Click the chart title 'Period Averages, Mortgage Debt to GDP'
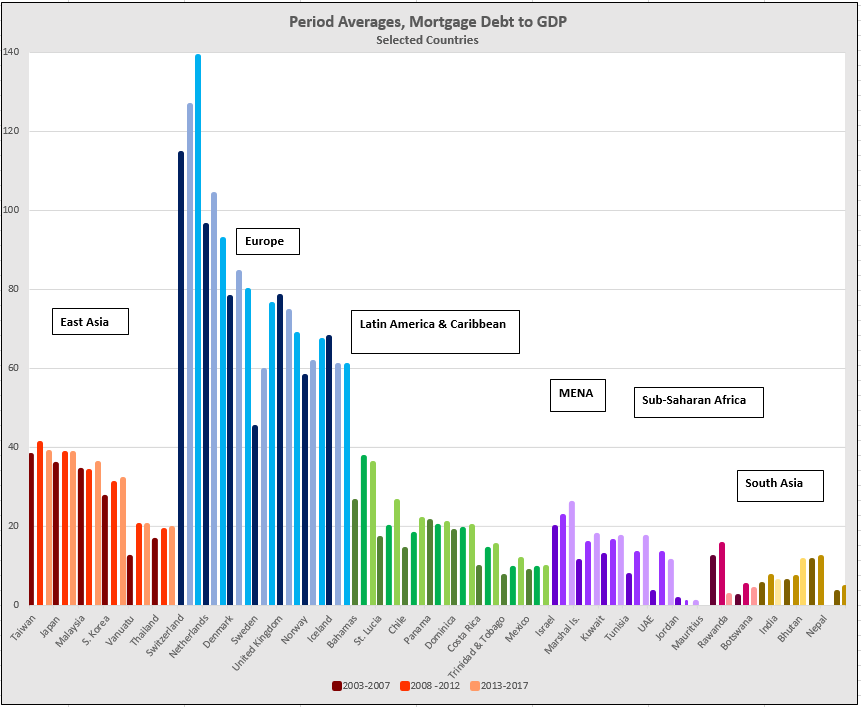This screenshot has width=861, height=707. 427,21
